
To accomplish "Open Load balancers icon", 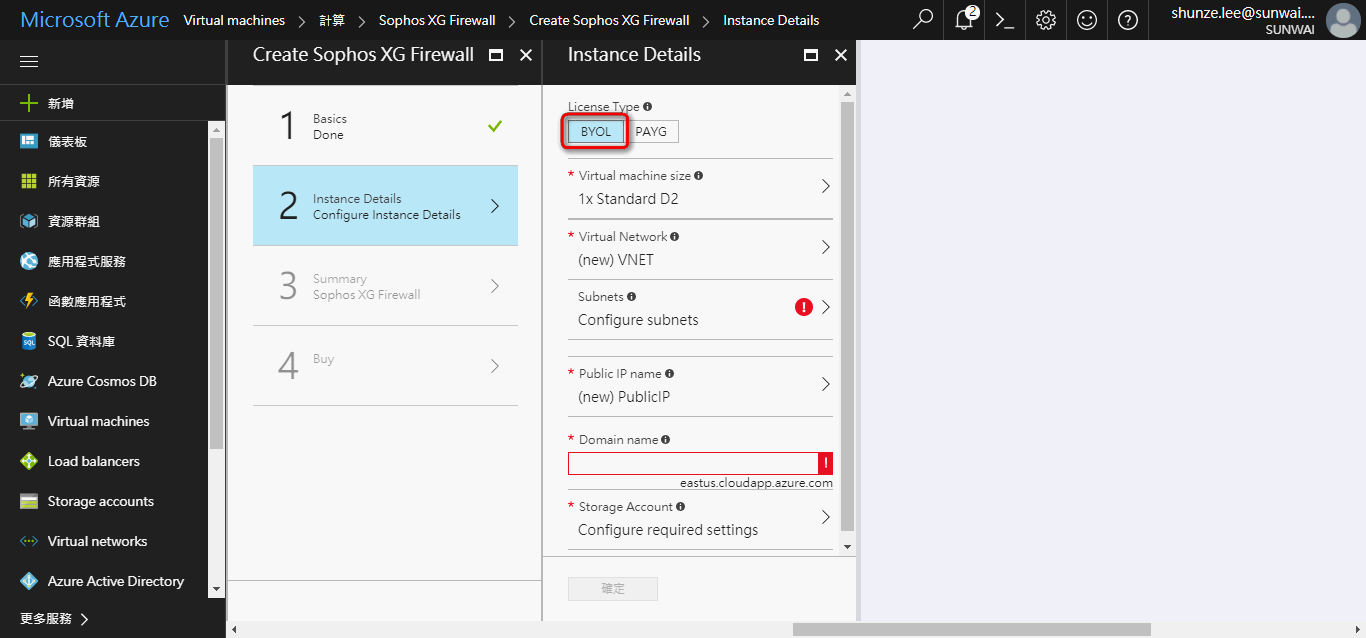I will (29, 461).
